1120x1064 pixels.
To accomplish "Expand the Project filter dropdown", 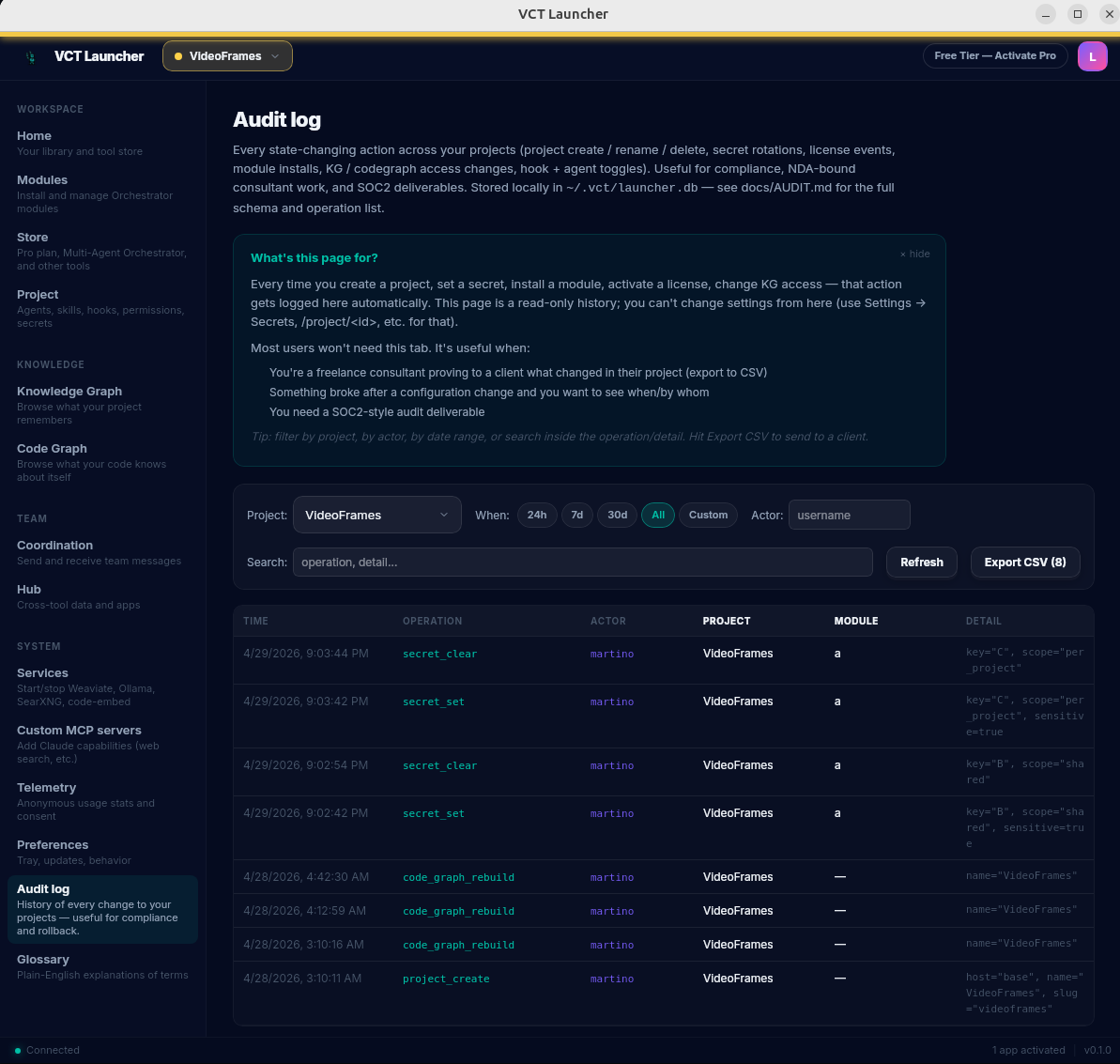I will tap(377, 515).
